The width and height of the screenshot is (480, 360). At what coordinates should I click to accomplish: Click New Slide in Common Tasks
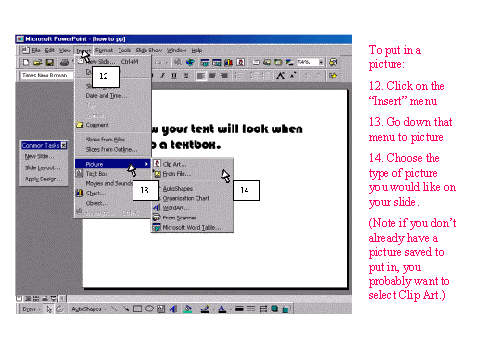click(x=39, y=156)
